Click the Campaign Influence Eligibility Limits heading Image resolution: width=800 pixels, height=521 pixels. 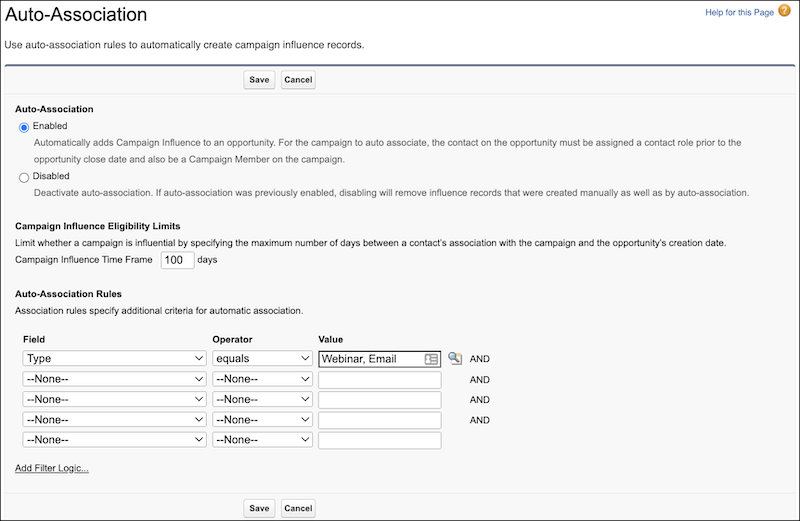point(97,226)
